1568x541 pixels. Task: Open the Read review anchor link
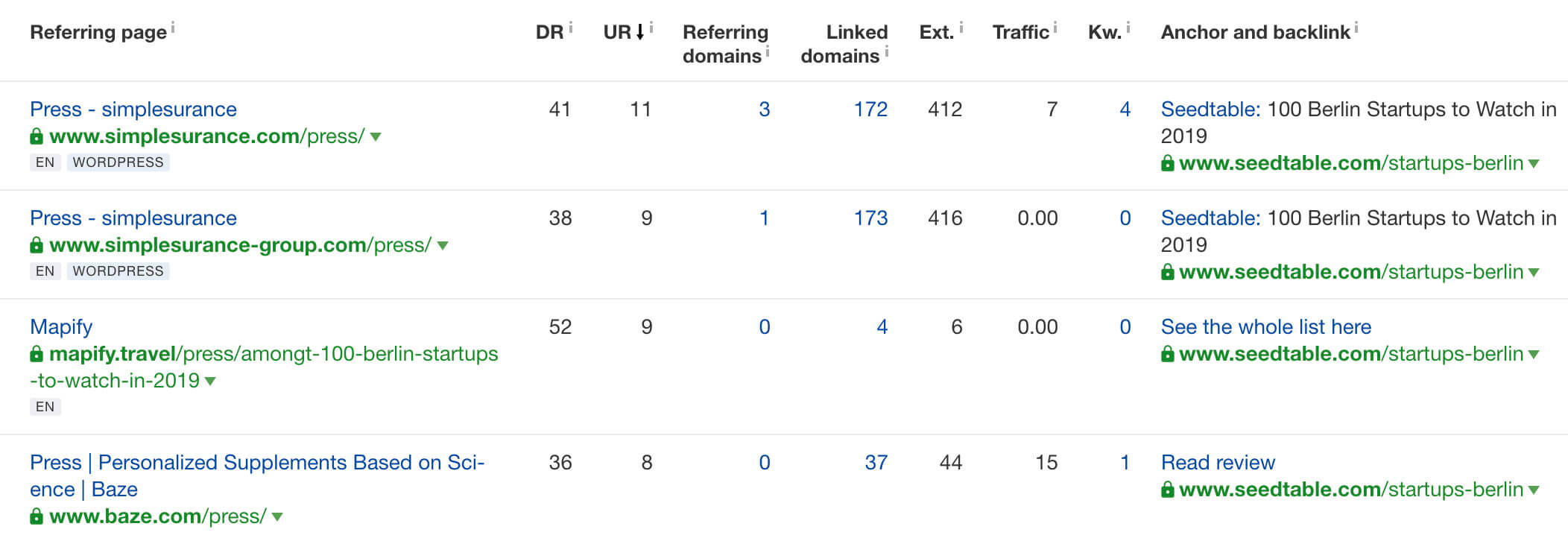pos(1218,463)
